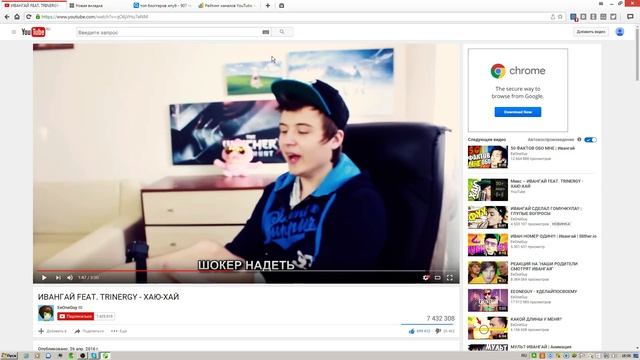The height and width of the screenshot is (360, 640).
Task: Click the Windows Start button
Action: [9, 356]
